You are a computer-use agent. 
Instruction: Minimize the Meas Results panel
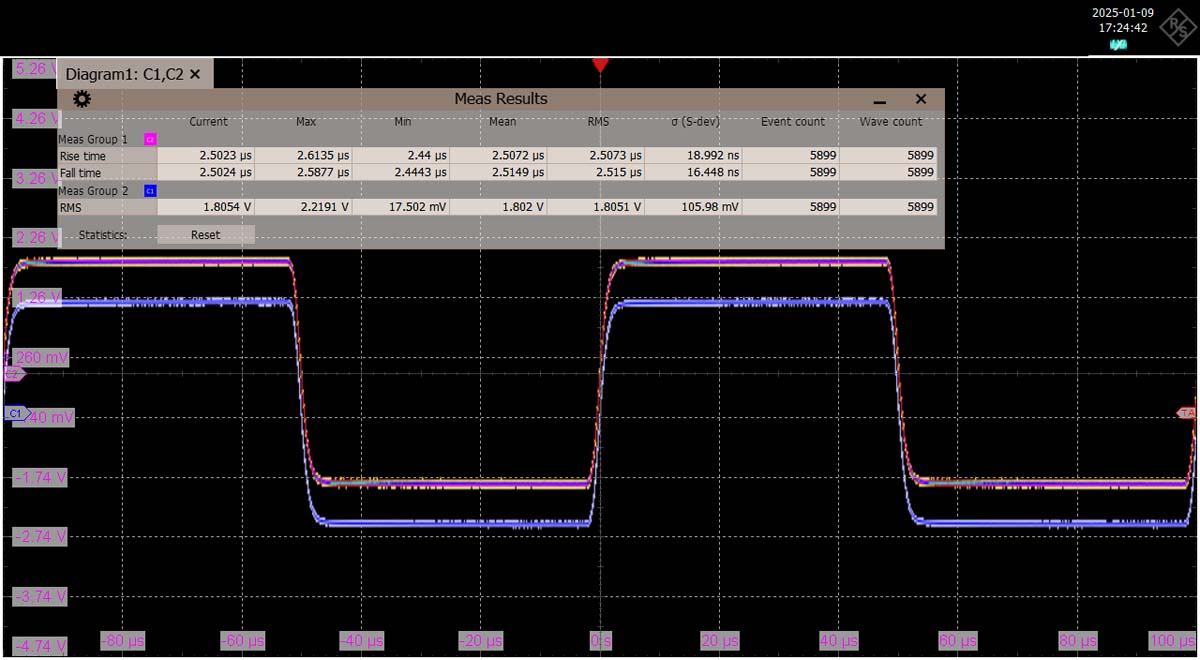coord(880,100)
